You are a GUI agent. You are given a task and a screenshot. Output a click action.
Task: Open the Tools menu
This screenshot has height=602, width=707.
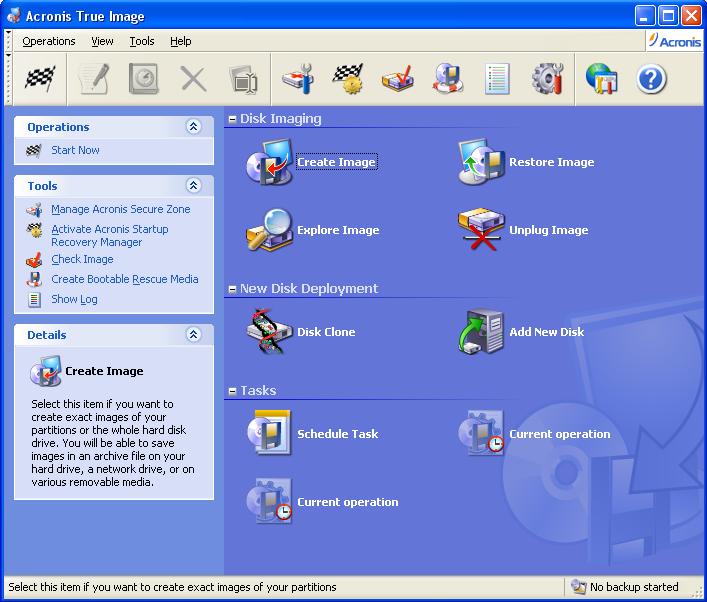[142, 41]
